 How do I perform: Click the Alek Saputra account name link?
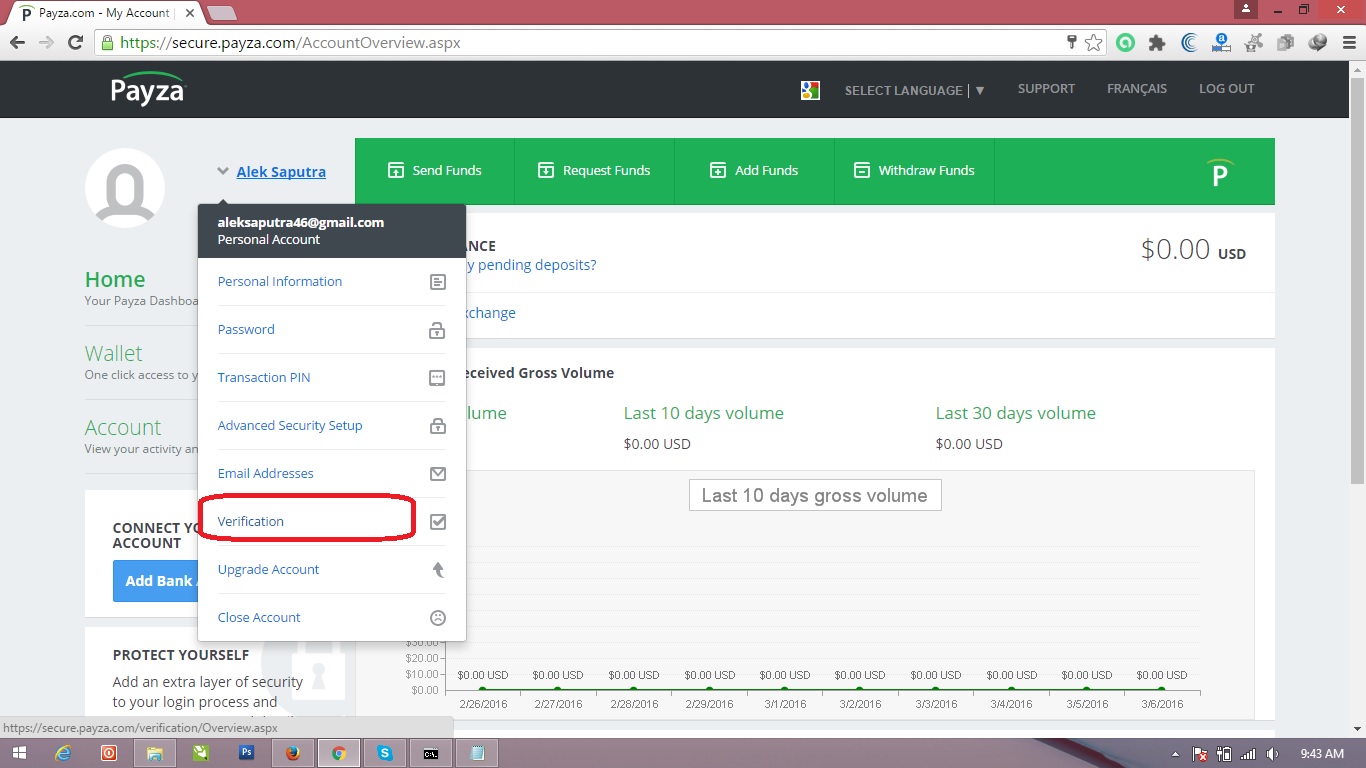281,172
